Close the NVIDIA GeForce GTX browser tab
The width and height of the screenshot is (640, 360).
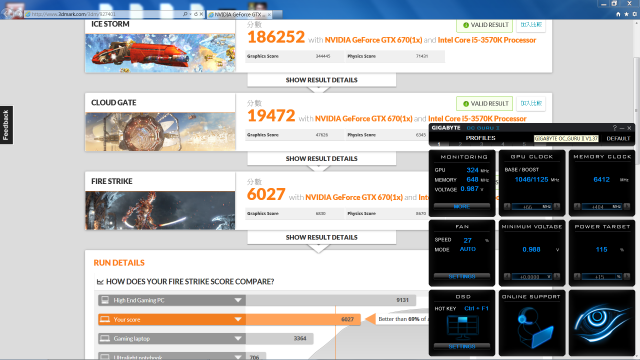click(x=269, y=15)
